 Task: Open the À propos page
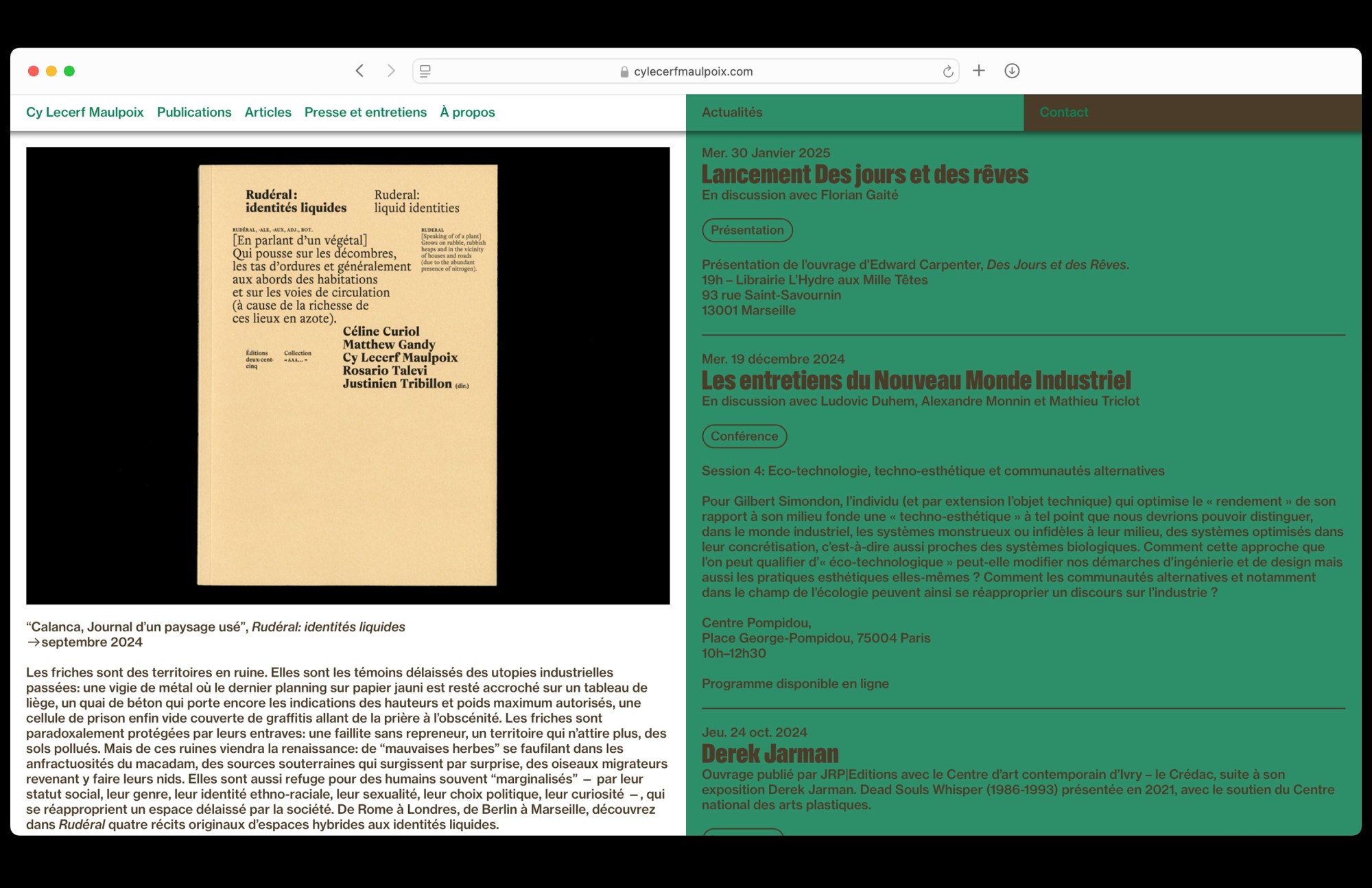pyautogui.click(x=467, y=113)
